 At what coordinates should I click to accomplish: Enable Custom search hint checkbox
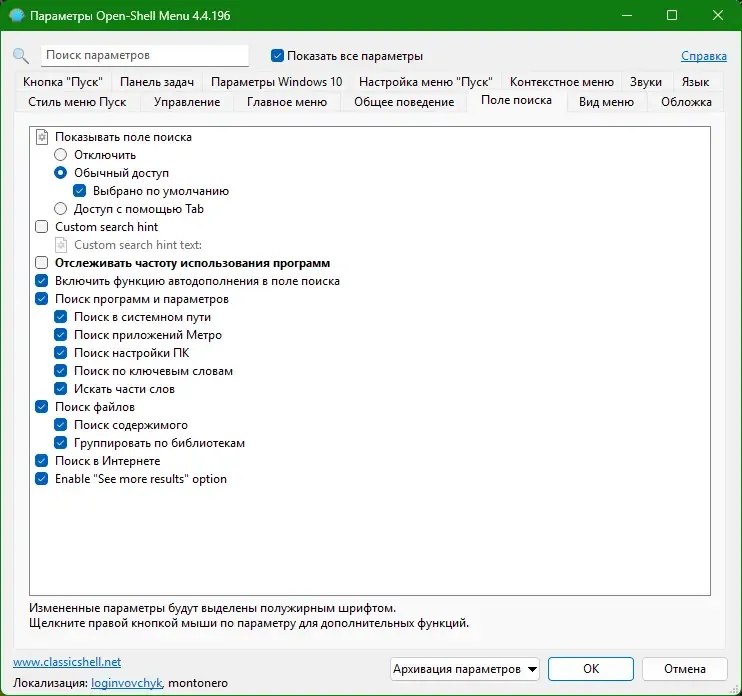pos(42,227)
